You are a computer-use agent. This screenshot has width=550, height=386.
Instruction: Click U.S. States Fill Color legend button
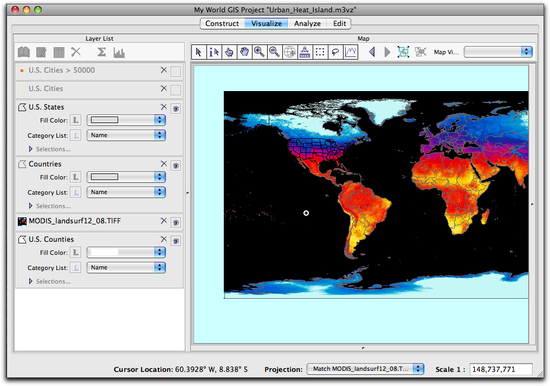pyautogui.click(x=75, y=120)
